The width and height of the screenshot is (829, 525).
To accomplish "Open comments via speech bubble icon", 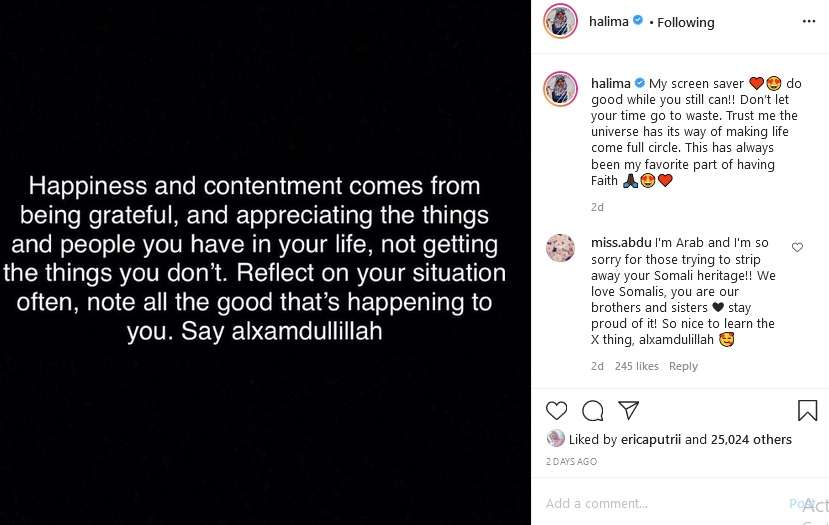I will coord(593,410).
